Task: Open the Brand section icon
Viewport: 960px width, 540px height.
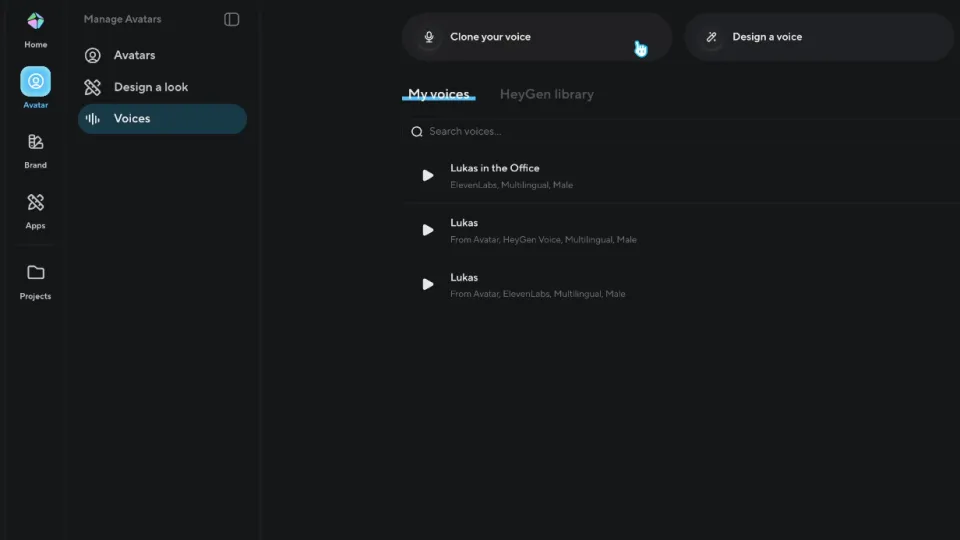Action: [36, 142]
